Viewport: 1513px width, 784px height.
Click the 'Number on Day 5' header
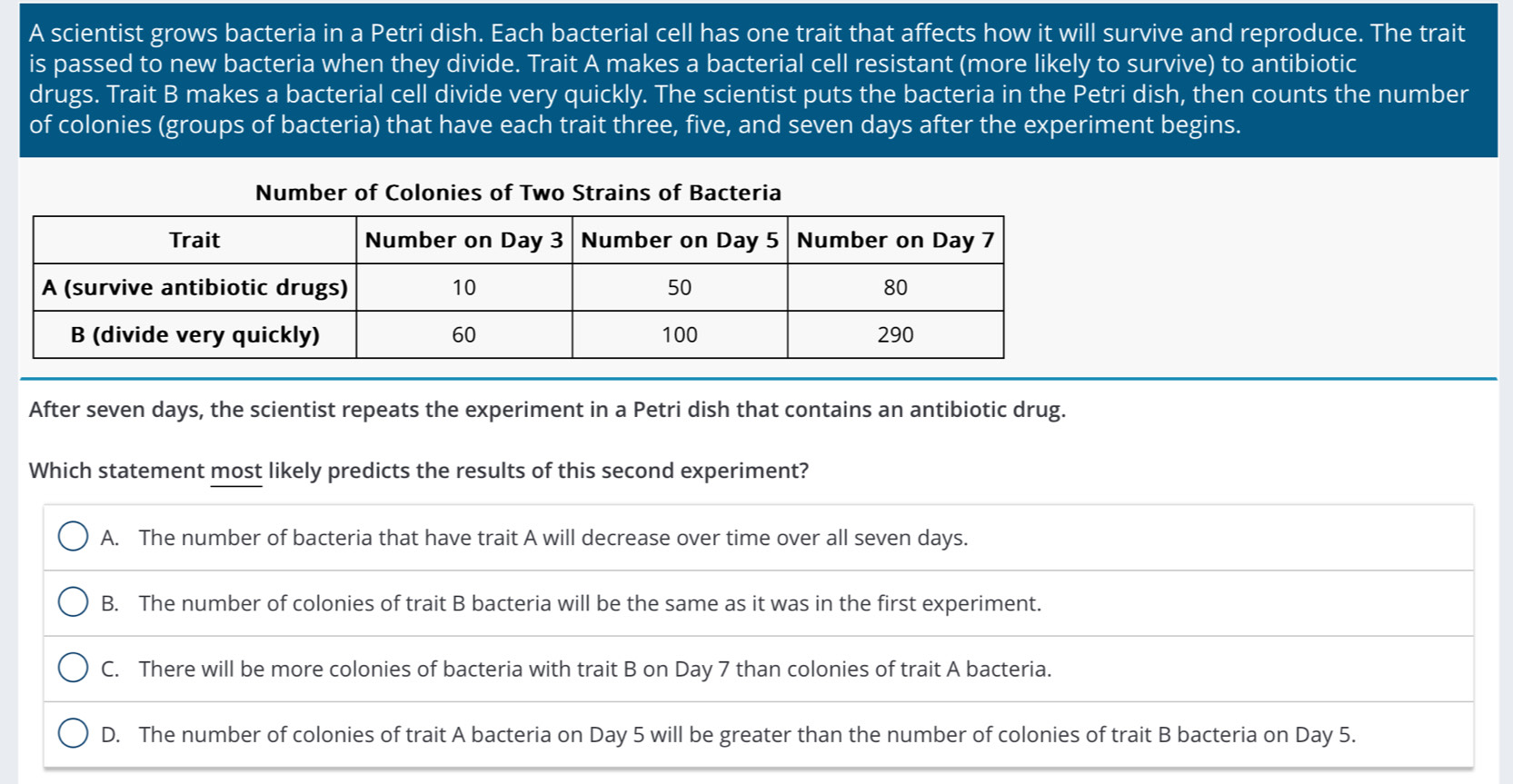coord(680,240)
